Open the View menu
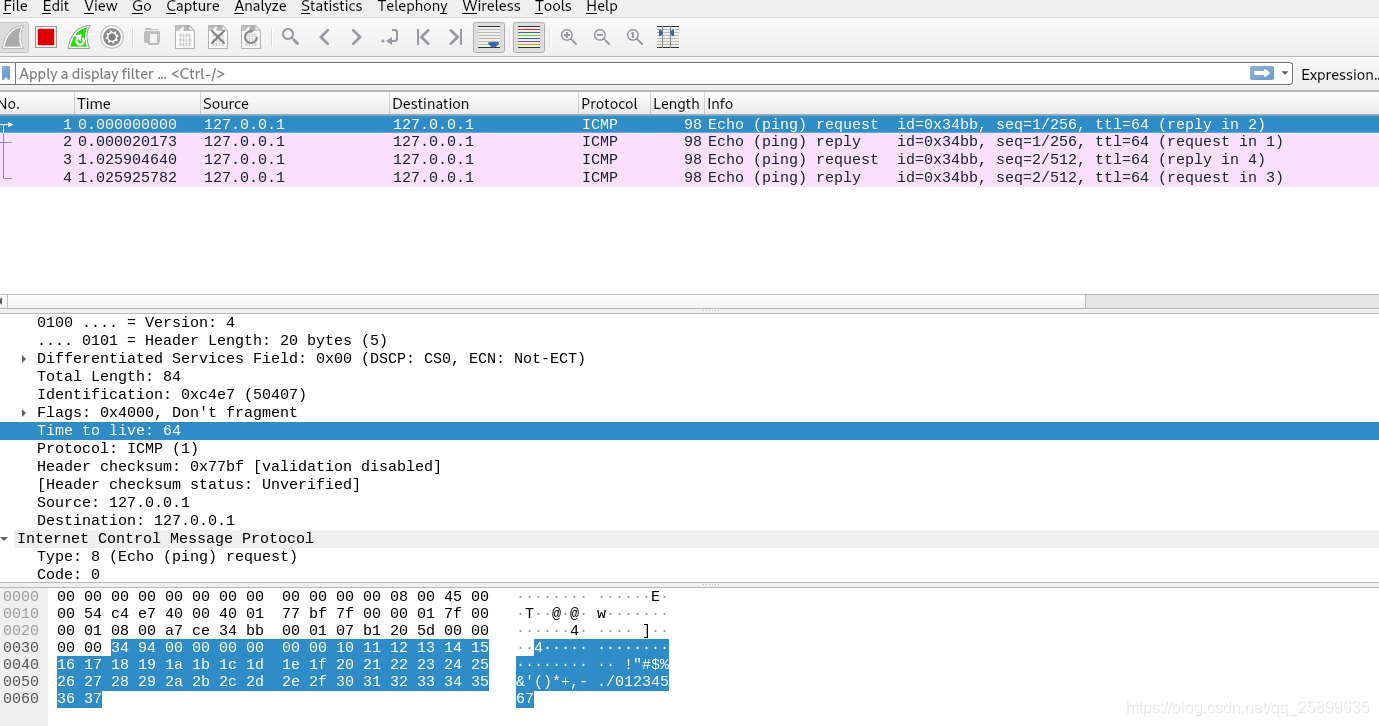Screen dimensions: 1379x726 [100, 7]
